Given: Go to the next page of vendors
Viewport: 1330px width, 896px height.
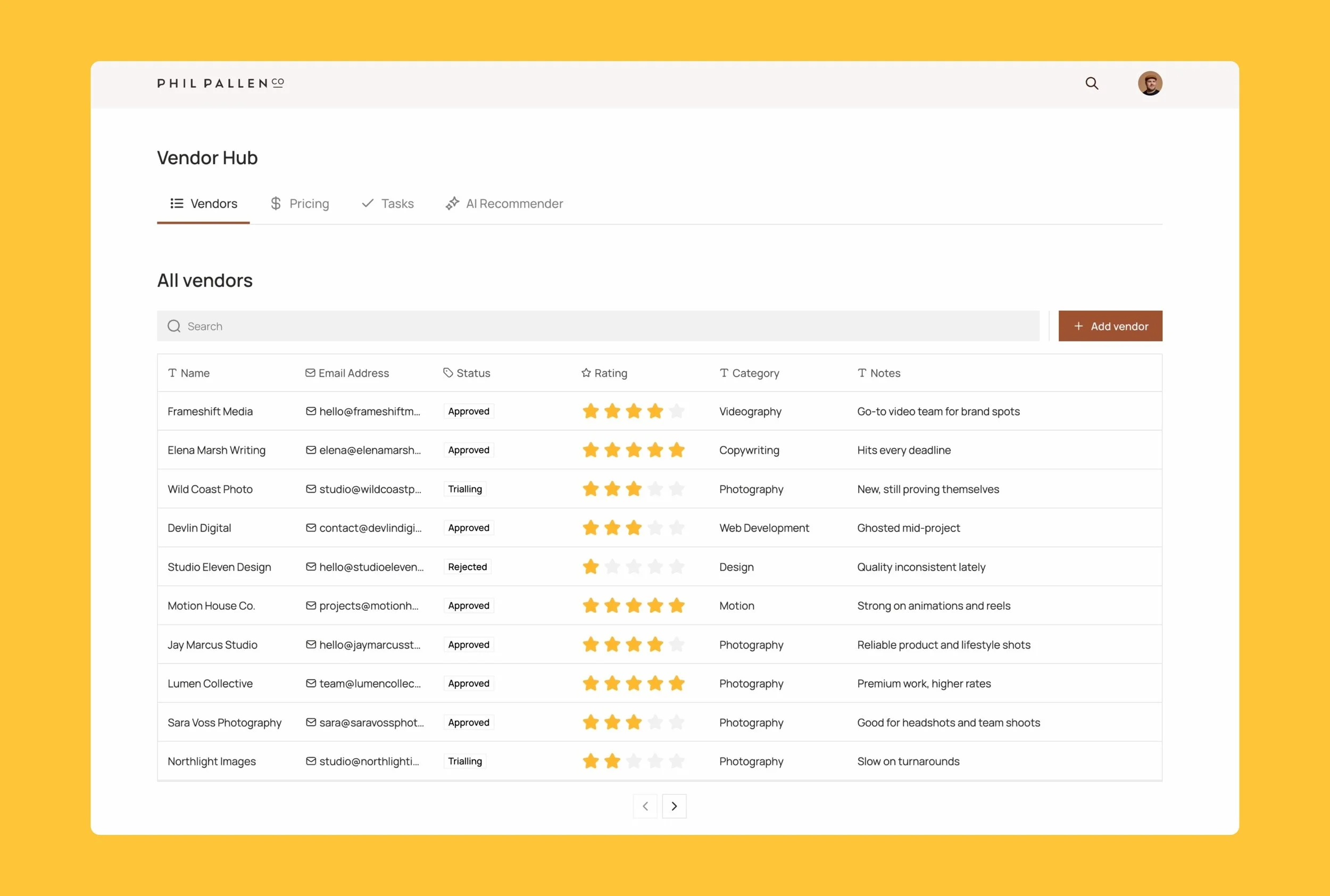Looking at the screenshot, I should [x=674, y=806].
